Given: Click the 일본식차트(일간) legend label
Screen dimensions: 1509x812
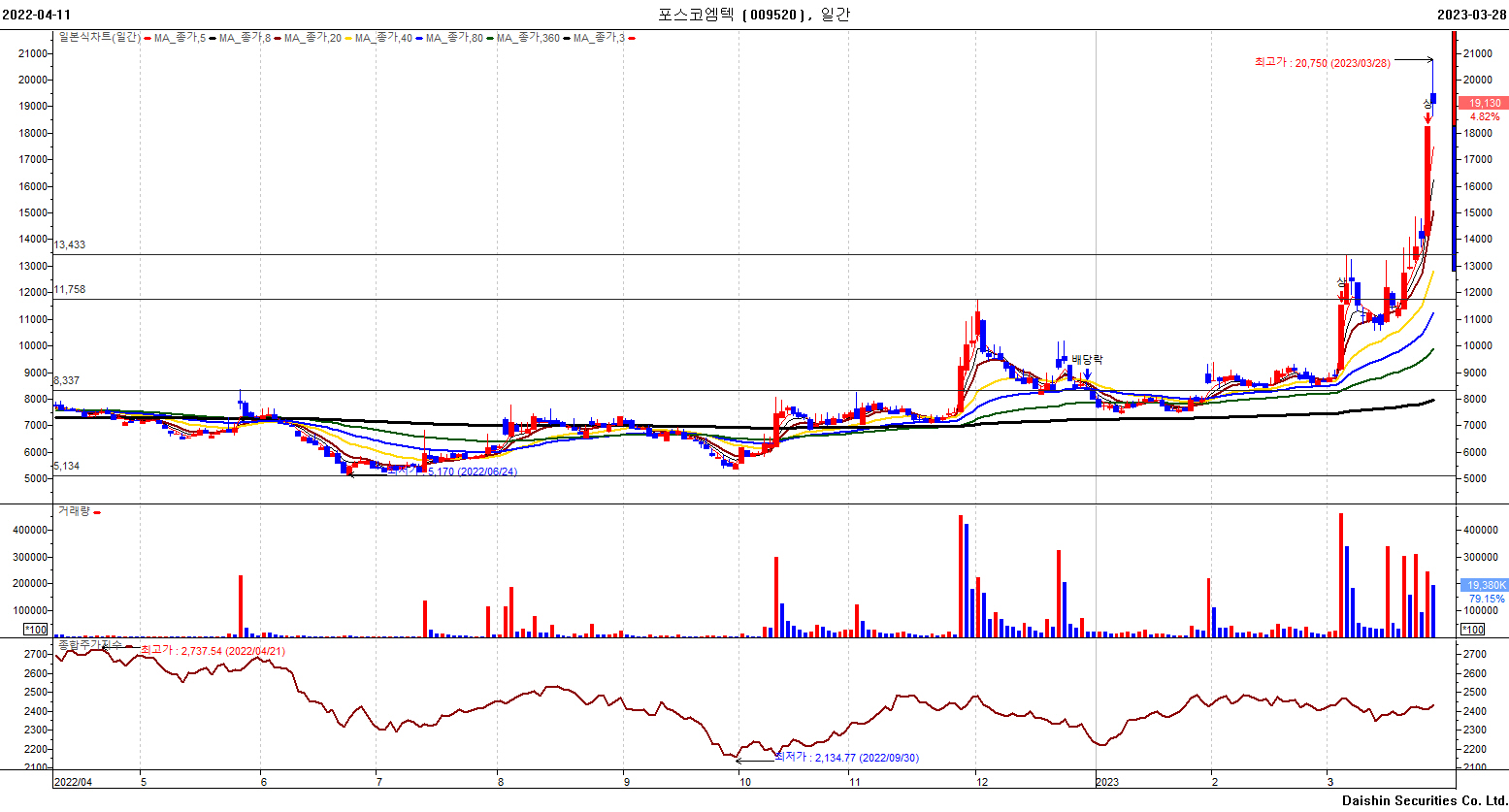Looking at the screenshot, I should pyautogui.click(x=99, y=38).
